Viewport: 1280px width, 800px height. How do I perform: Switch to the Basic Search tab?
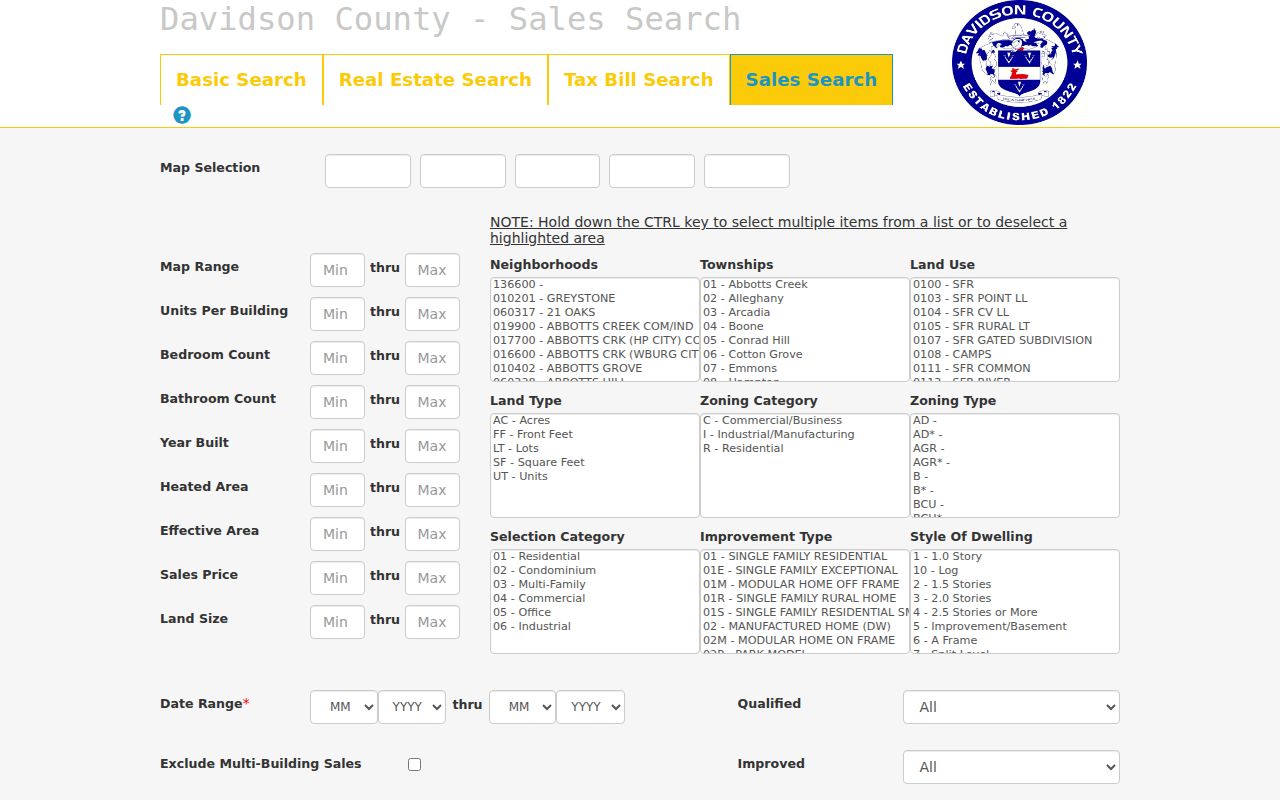click(x=241, y=80)
